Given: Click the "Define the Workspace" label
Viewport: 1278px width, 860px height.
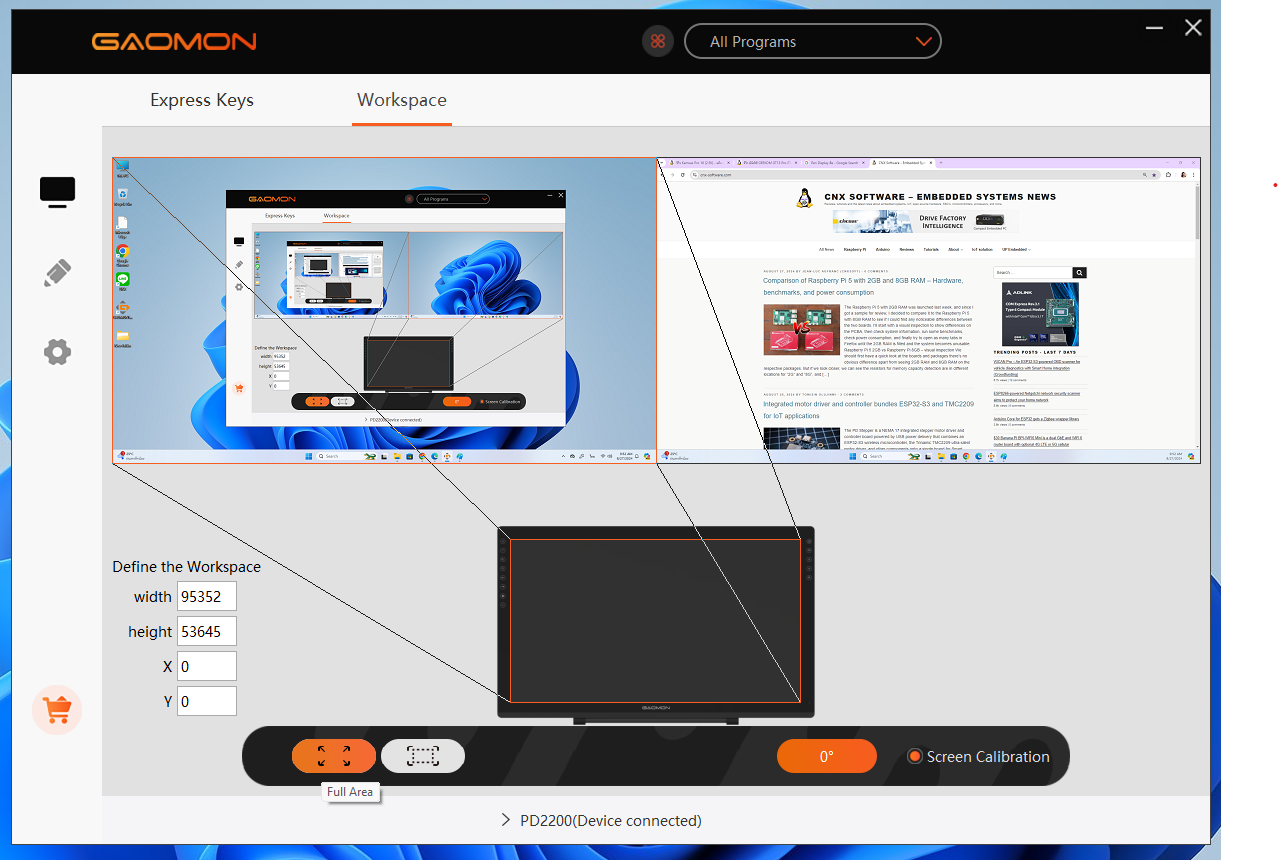Looking at the screenshot, I should click(x=186, y=566).
